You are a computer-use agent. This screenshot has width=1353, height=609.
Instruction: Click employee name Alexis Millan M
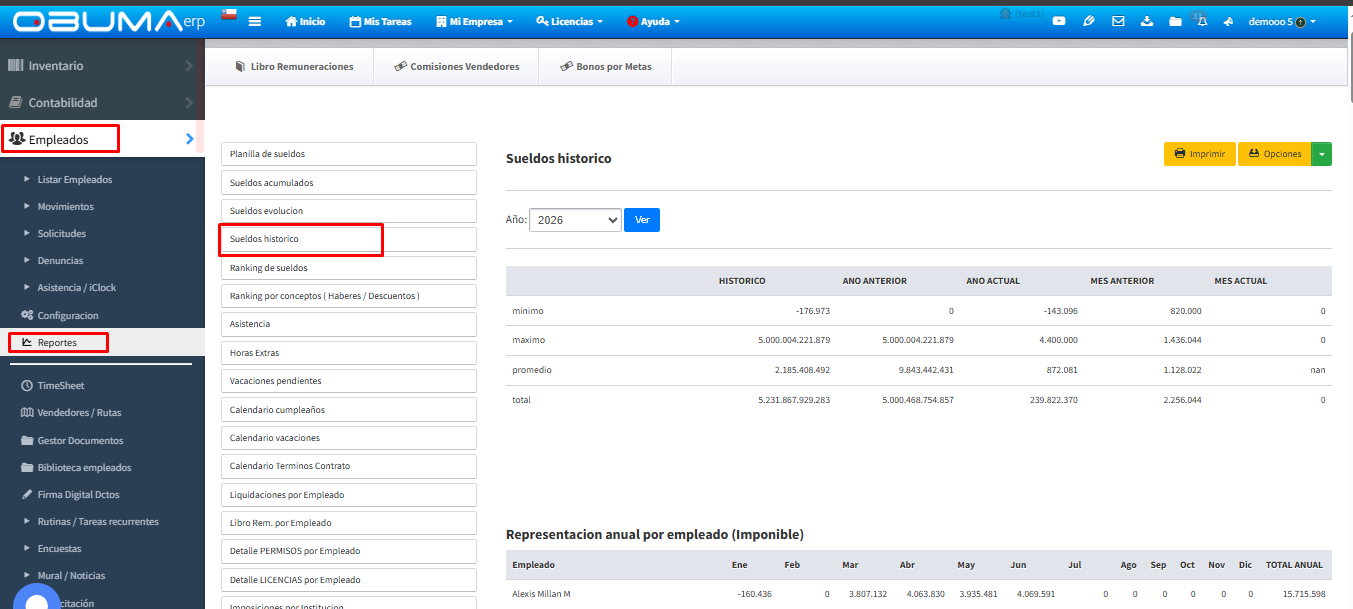tap(541, 594)
